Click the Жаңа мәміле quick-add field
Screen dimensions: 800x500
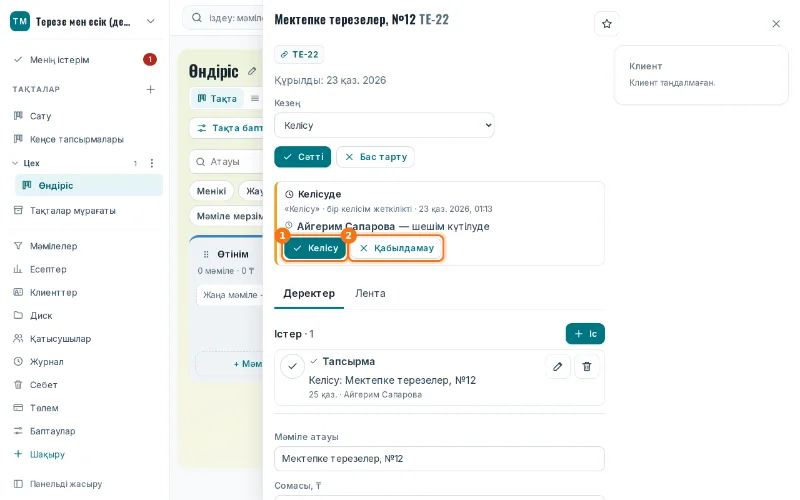(x=230, y=295)
